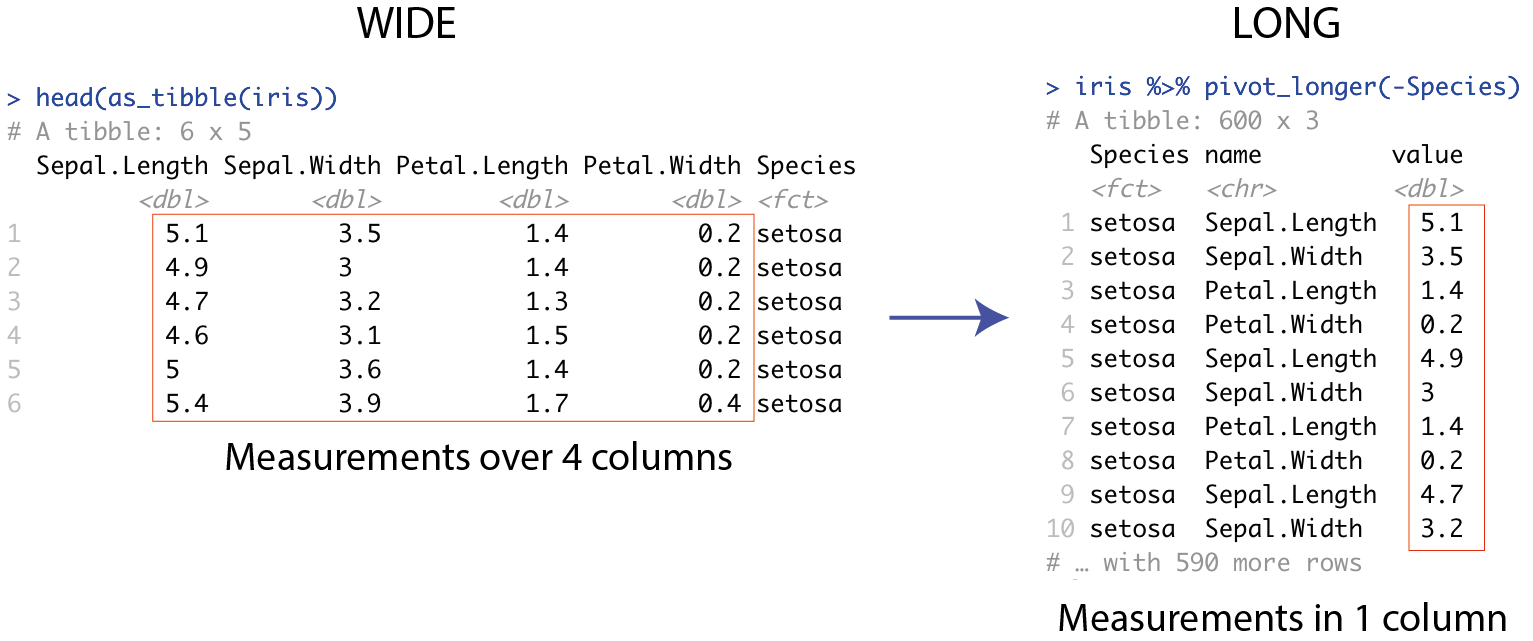
Task: Click 'Measurements over 4 columns' caption
Action: tap(478, 457)
